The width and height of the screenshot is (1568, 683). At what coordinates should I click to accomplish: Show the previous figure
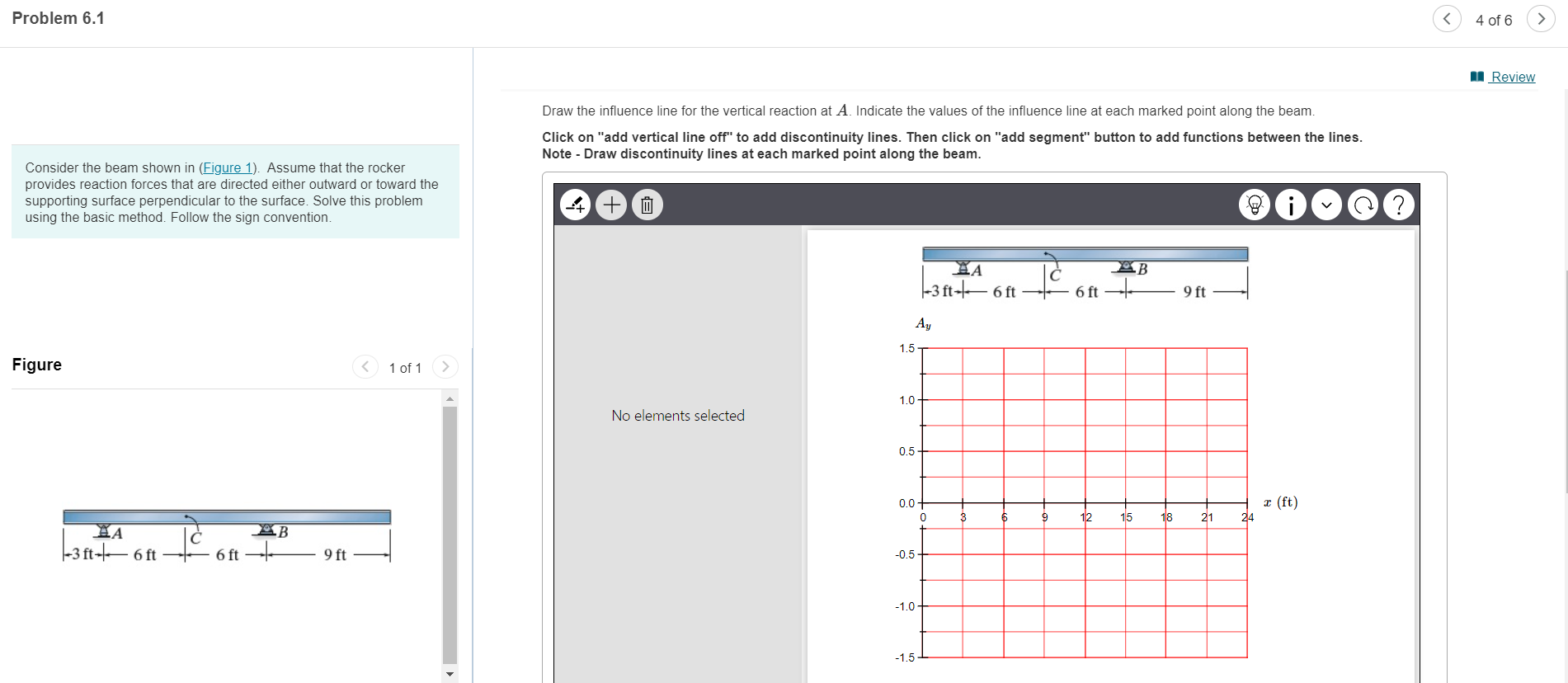(365, 366)
